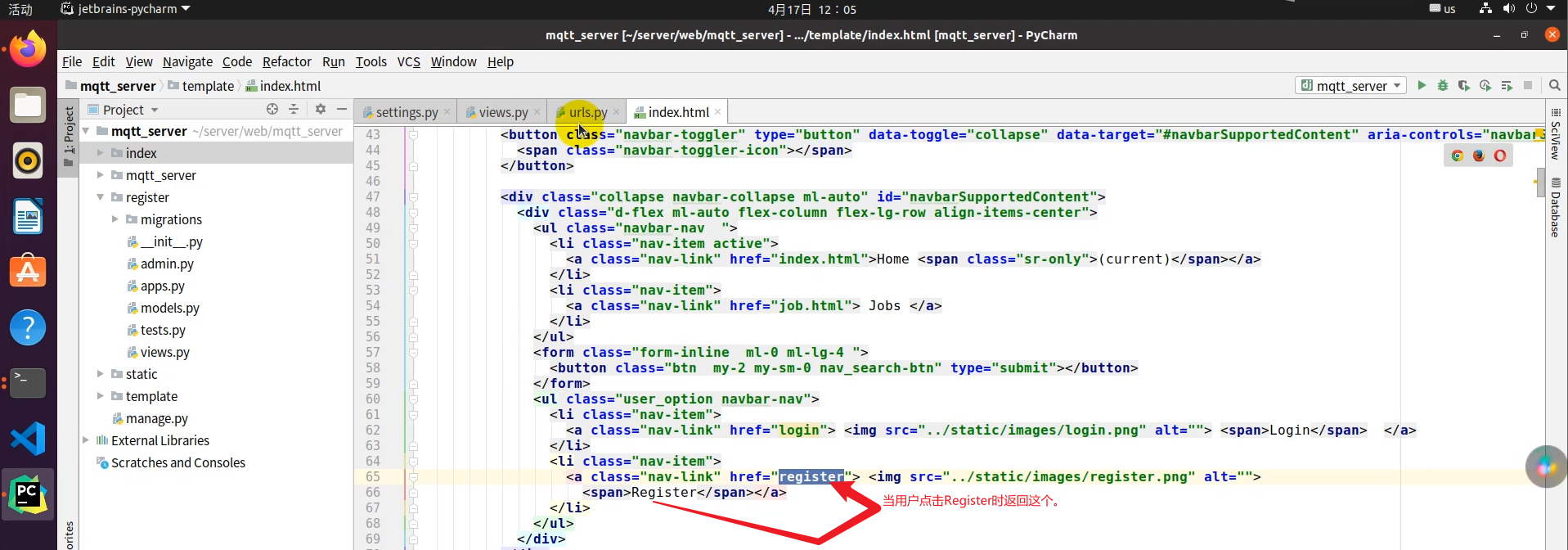1568x550 pixels.
Task: Switch to PyCharm in the dock
Action: click(x=28, y=494)
